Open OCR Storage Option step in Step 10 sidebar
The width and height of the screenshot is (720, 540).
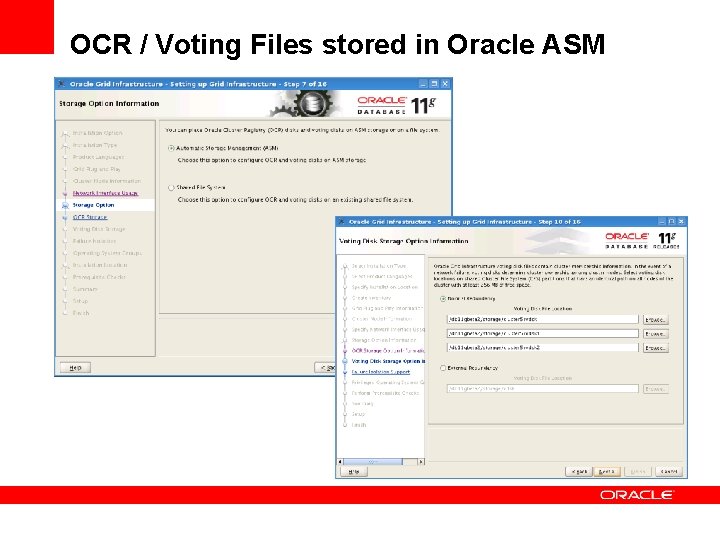click(388, 351)
